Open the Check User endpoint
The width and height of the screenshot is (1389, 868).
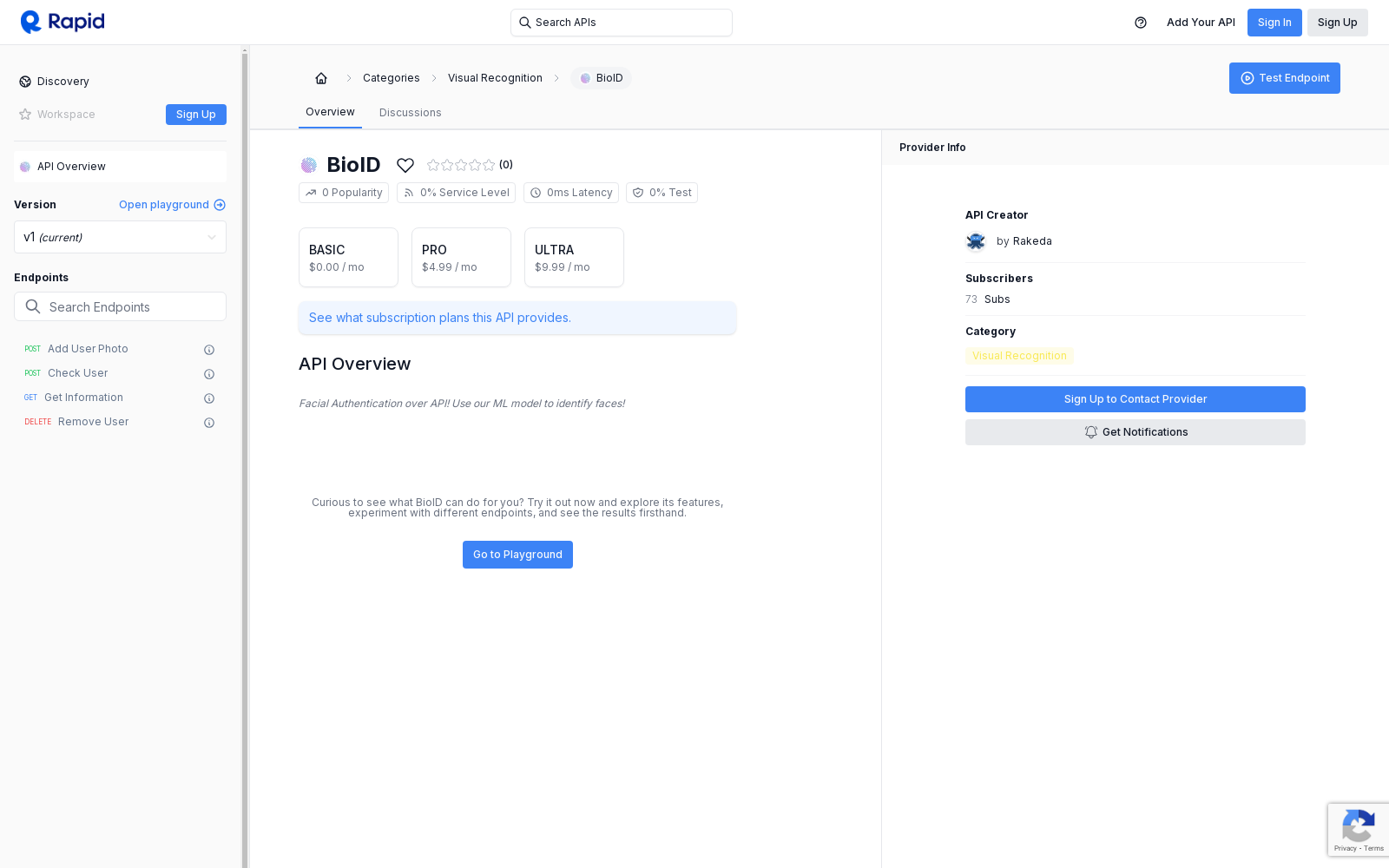78,373
